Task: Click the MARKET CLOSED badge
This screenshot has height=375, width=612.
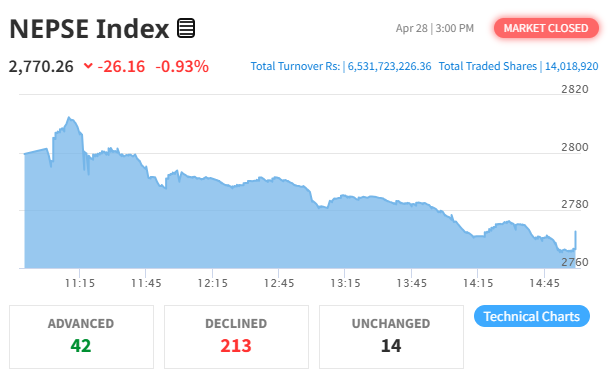Action: pyautogui.click(x=546, y=28)
